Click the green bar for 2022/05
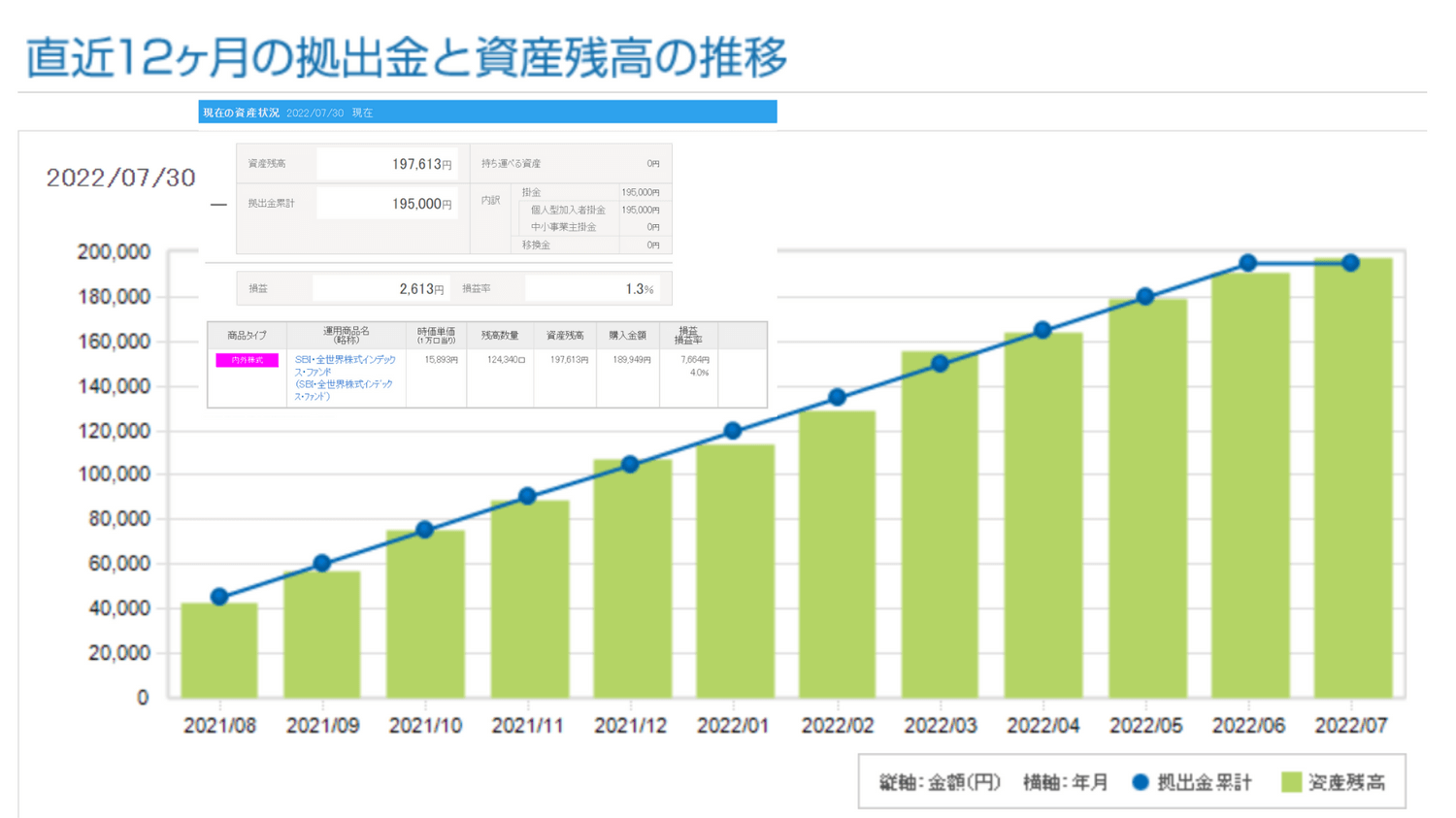 pyautogui.click(x=1147, y=498)
